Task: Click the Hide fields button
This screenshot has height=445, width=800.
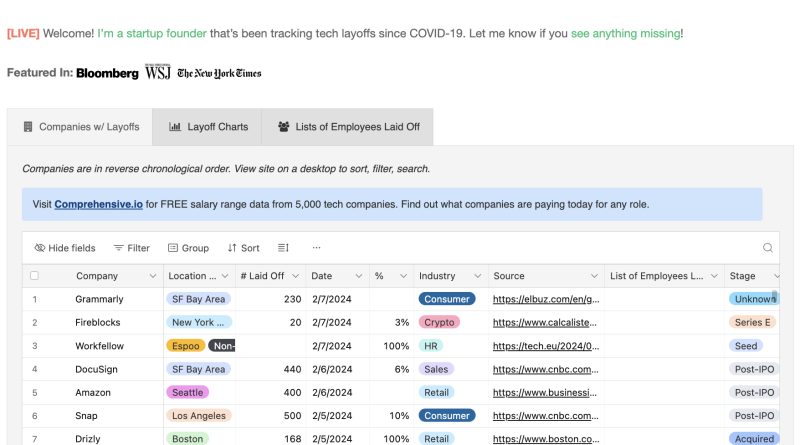Action: coord(65,248)
